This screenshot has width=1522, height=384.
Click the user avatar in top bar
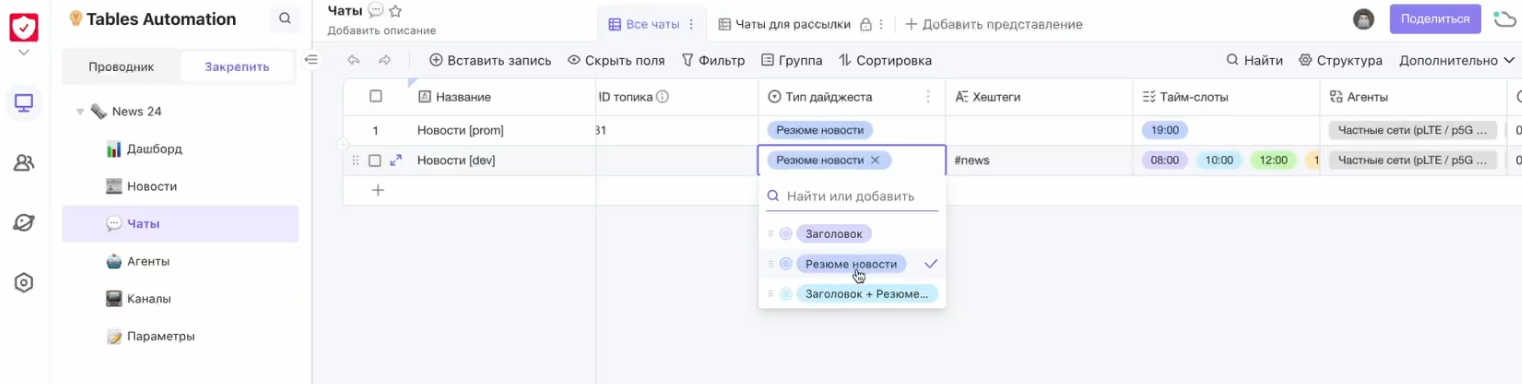point(1363,19)
